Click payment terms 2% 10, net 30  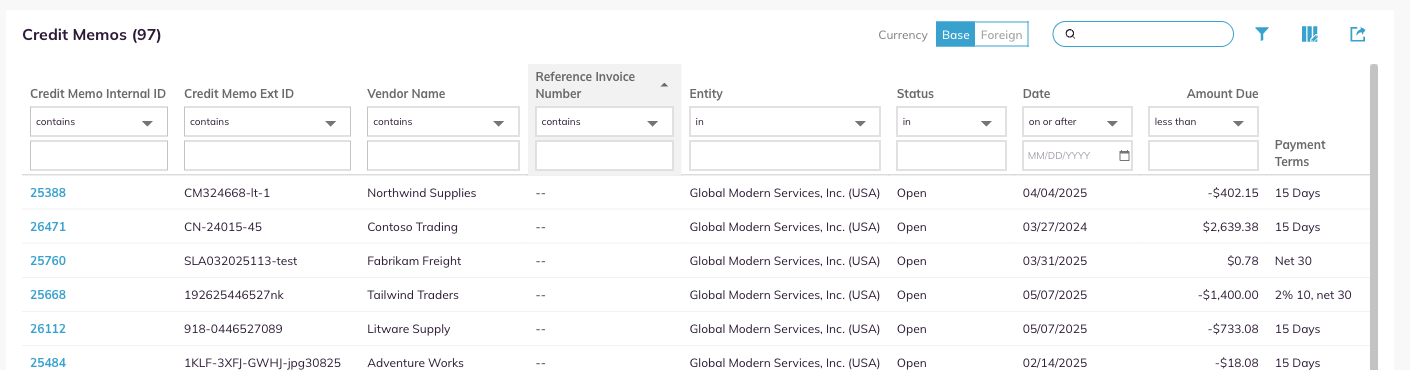(1313, 295)
